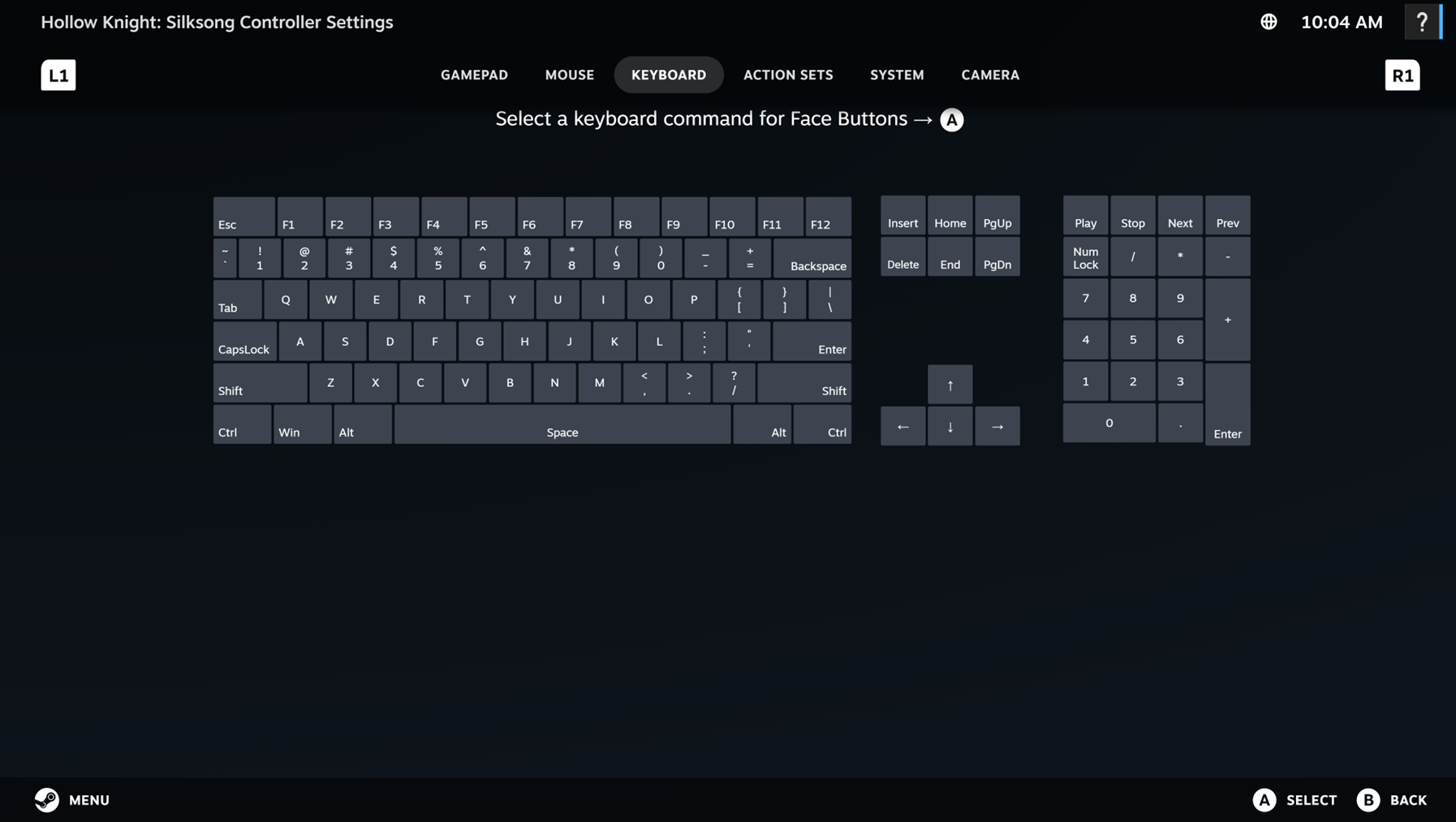Choose the letter C key
Viewport: 1456px width, 822px height.
tap(420, 382)
